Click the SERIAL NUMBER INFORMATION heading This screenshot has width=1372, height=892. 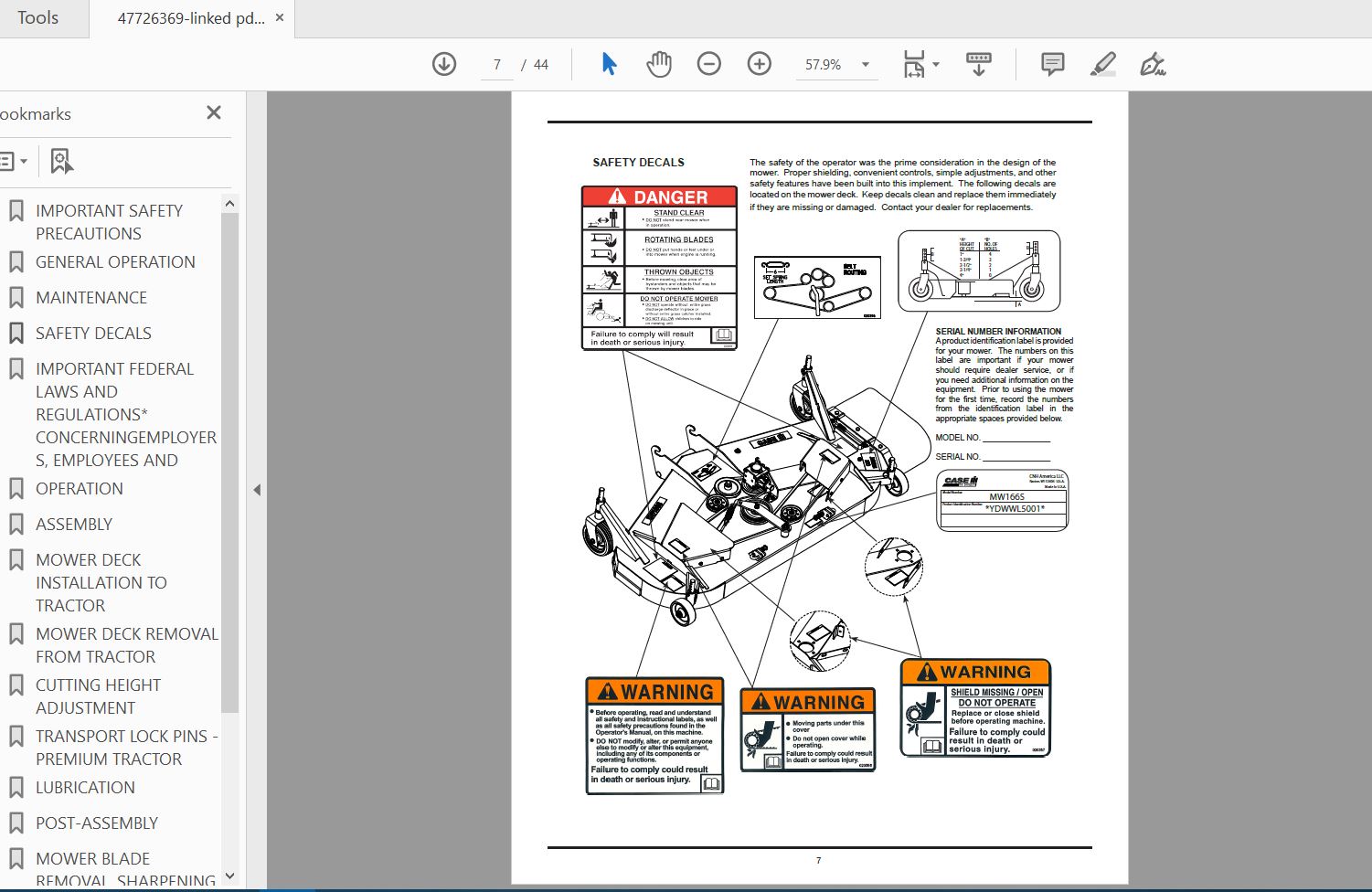[998, 332]
